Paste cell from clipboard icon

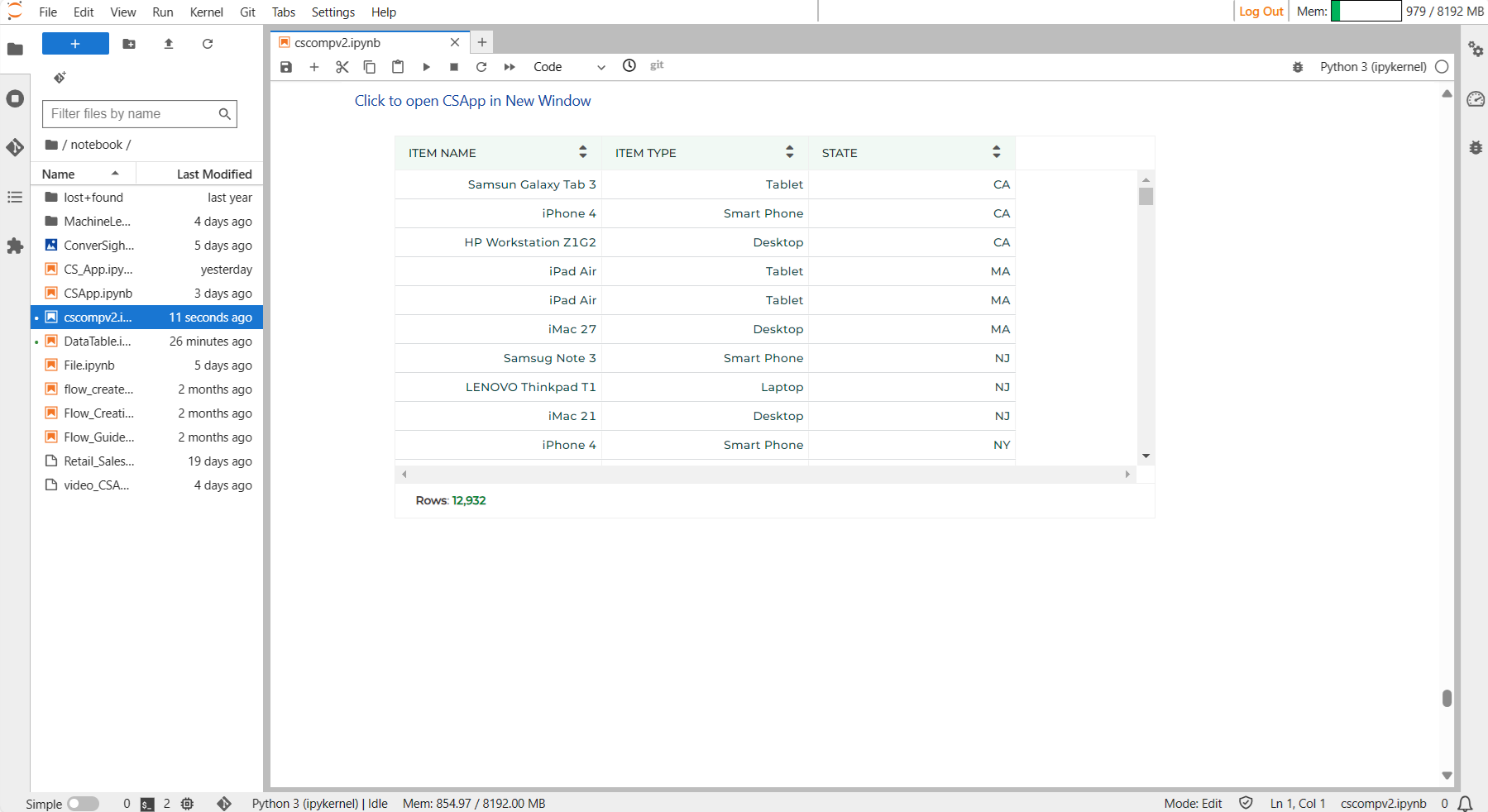coord(398,67)
